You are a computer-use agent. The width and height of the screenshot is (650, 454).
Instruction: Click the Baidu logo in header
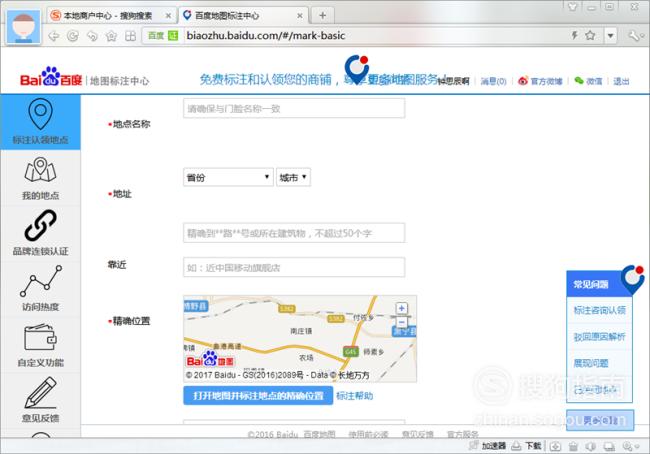point(51,77)
